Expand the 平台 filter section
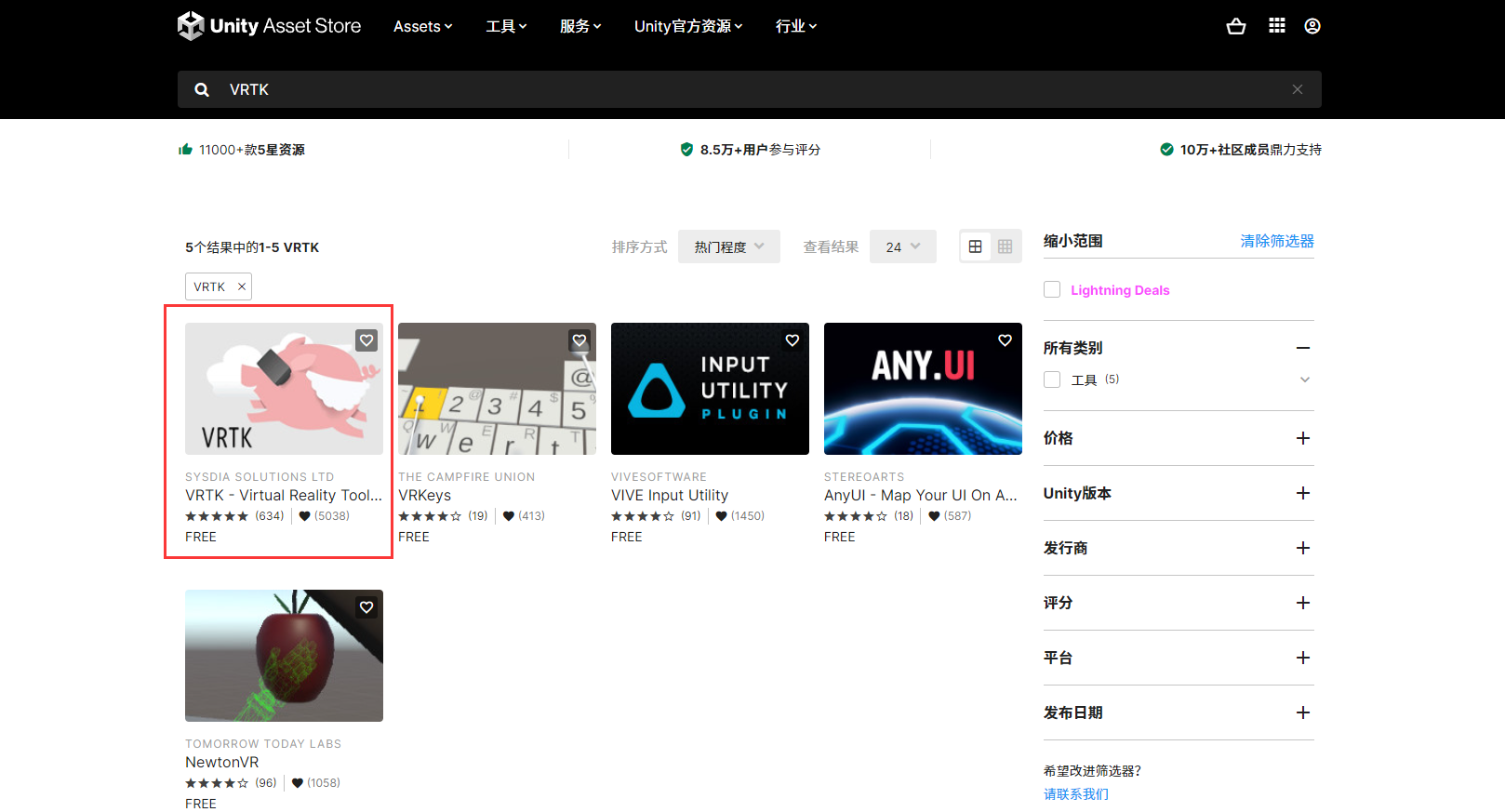 1303,658
